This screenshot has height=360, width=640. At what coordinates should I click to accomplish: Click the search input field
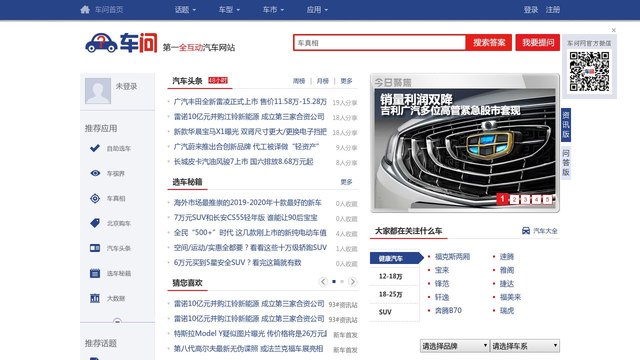click(380, 42)
